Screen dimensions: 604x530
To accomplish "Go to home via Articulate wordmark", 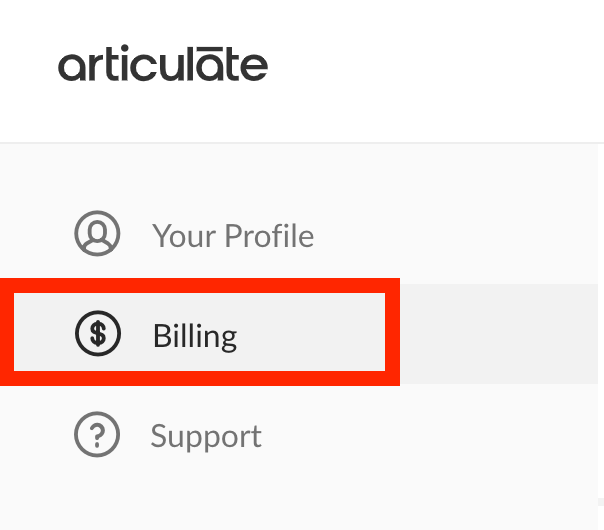I will point(163,66).
